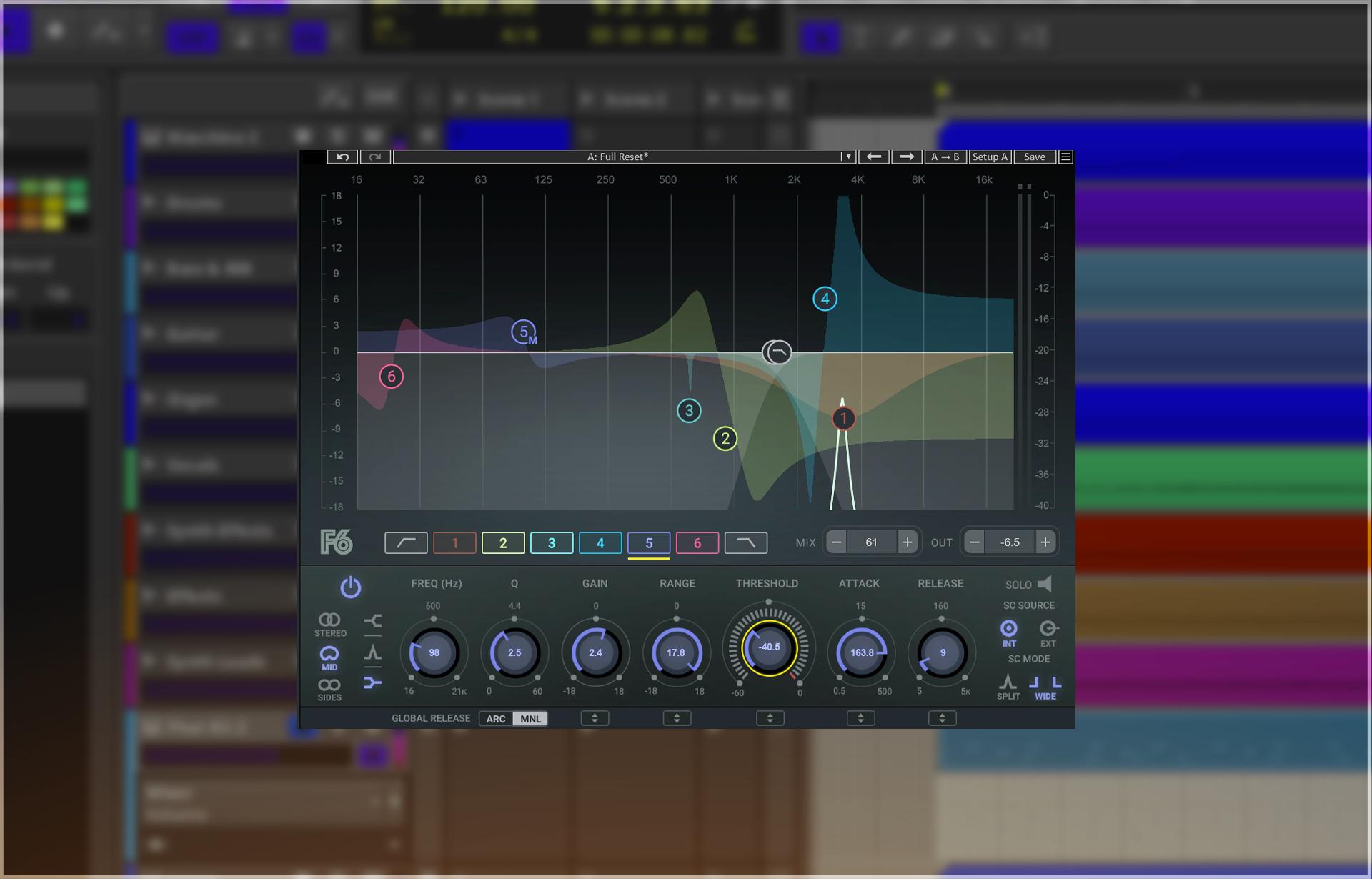The height and width of the screenshot is (879, 1372).
Task: Select the high-pass filter band button
Action: point(406,543)
